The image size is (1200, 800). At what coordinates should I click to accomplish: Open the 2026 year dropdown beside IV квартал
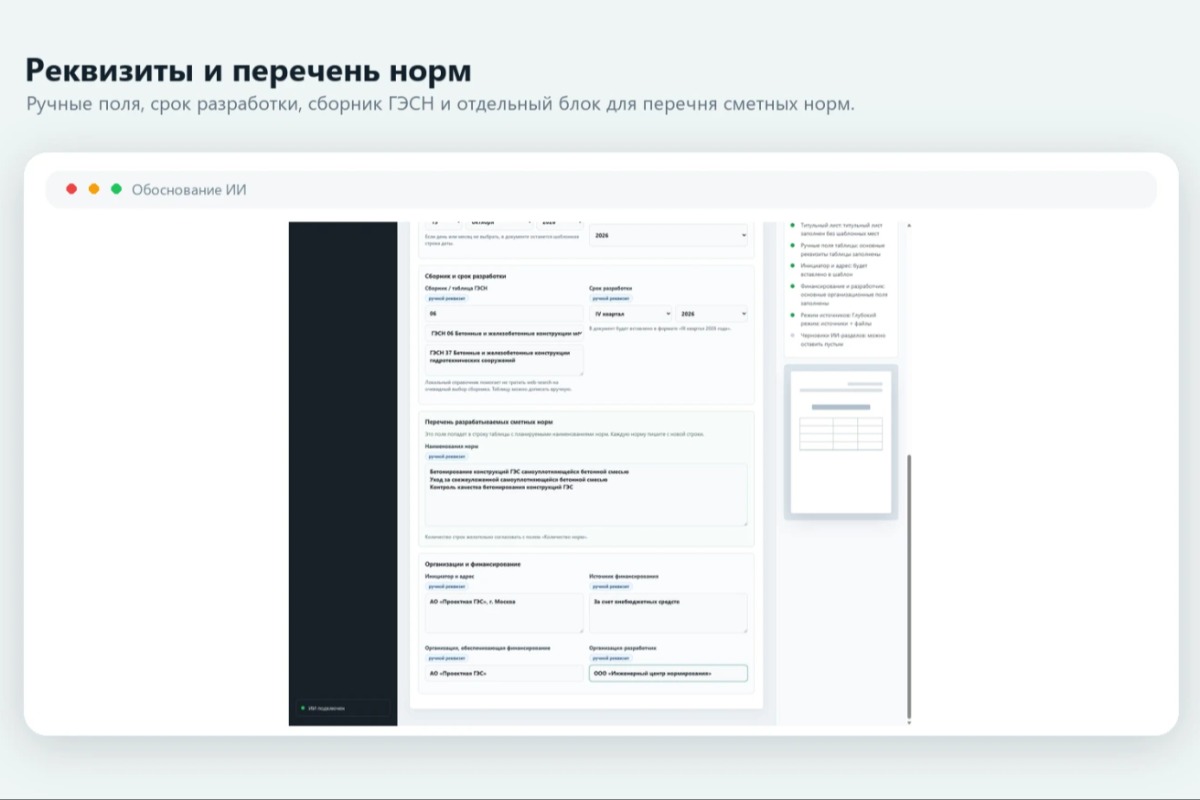point(711,314)
